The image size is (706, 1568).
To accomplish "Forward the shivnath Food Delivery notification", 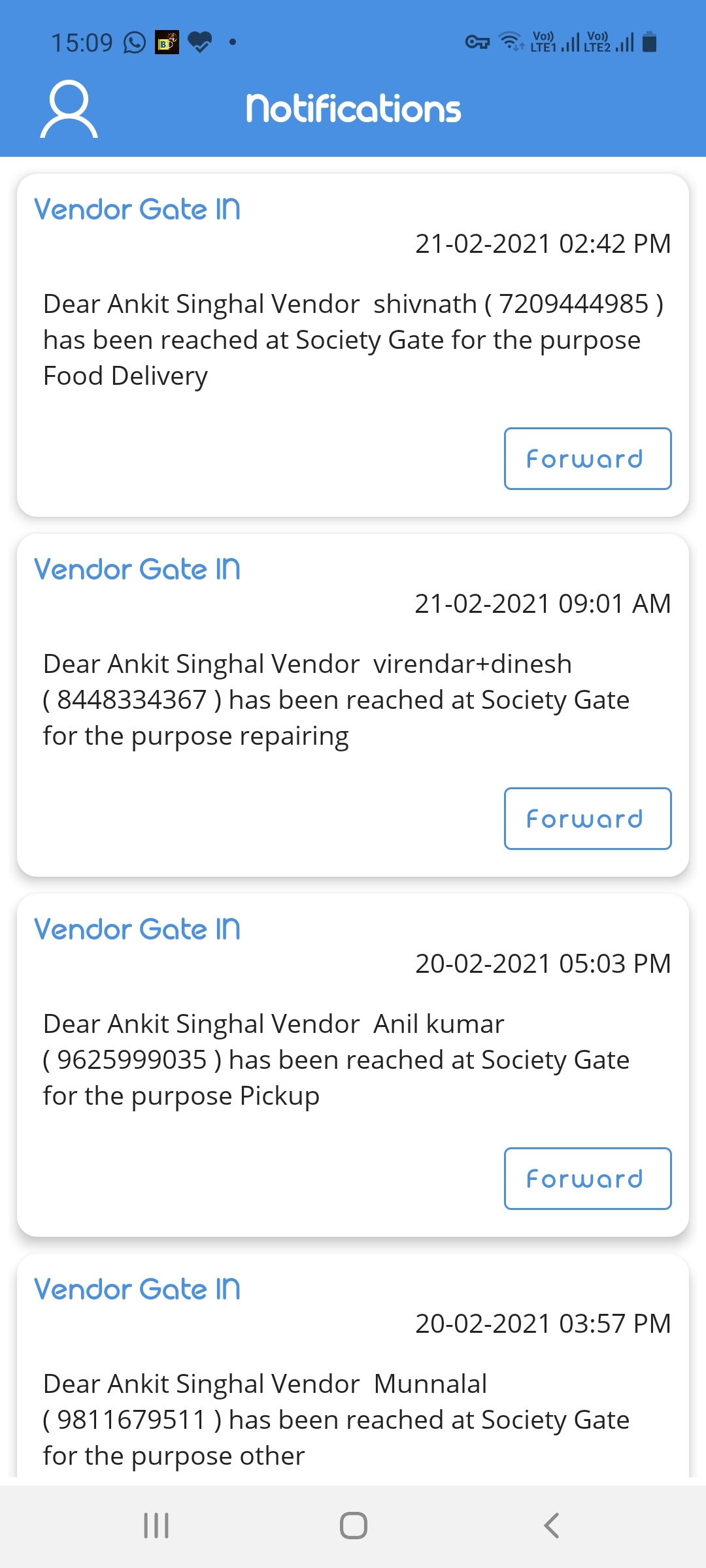I will coord(587,459).
